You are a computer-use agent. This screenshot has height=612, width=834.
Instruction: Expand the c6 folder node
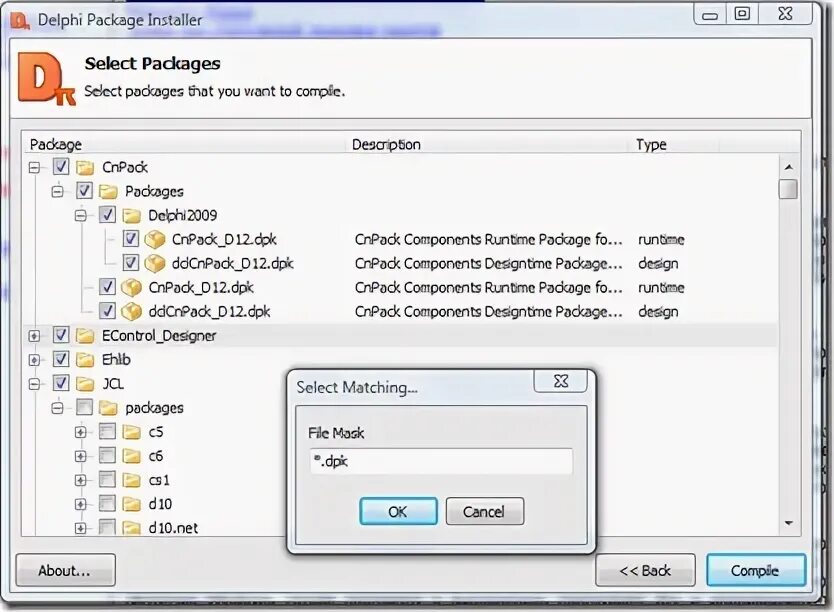tap(81, 456)
